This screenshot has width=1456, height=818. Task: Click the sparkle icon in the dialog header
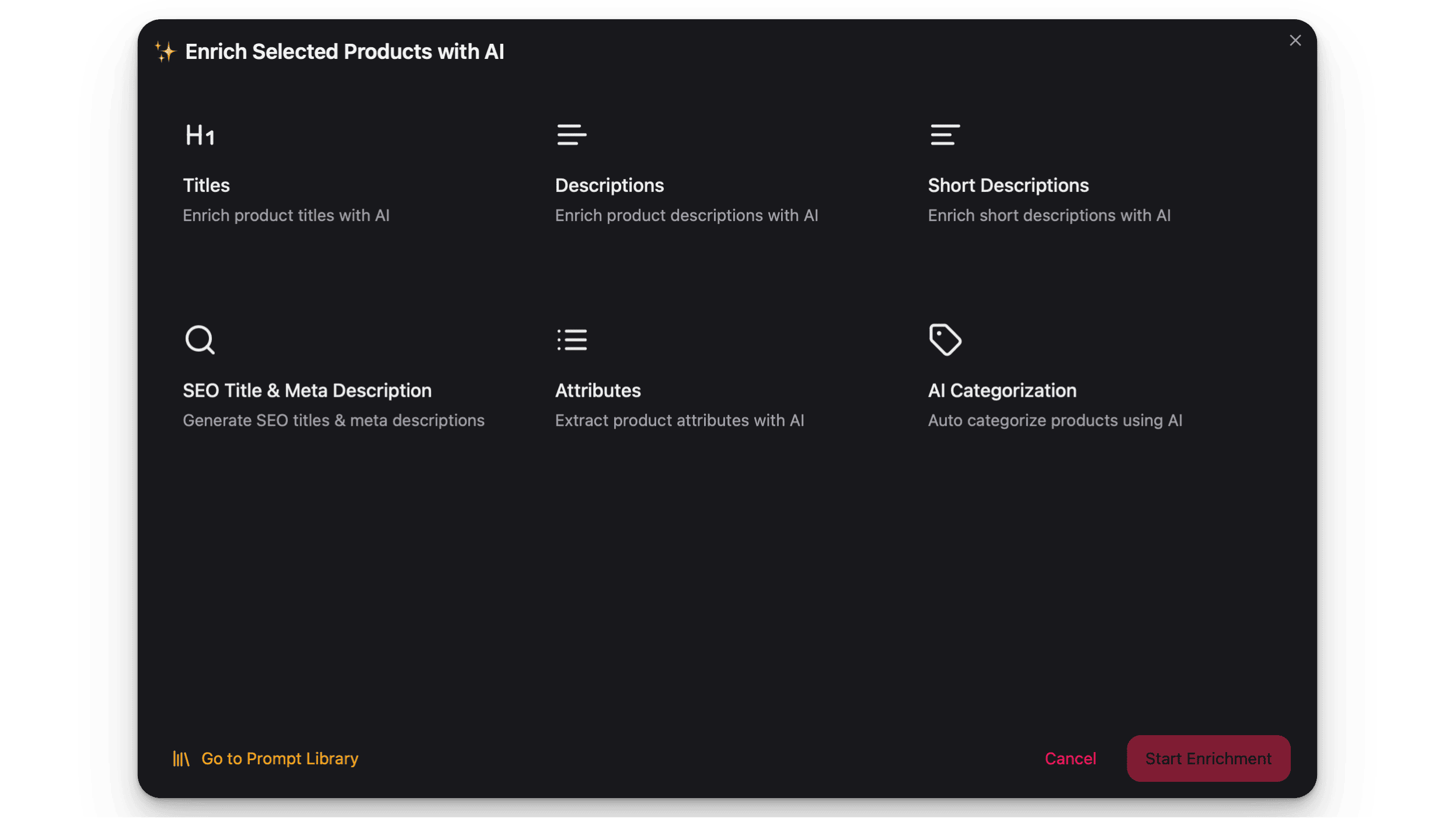click(x=165, y=51)
